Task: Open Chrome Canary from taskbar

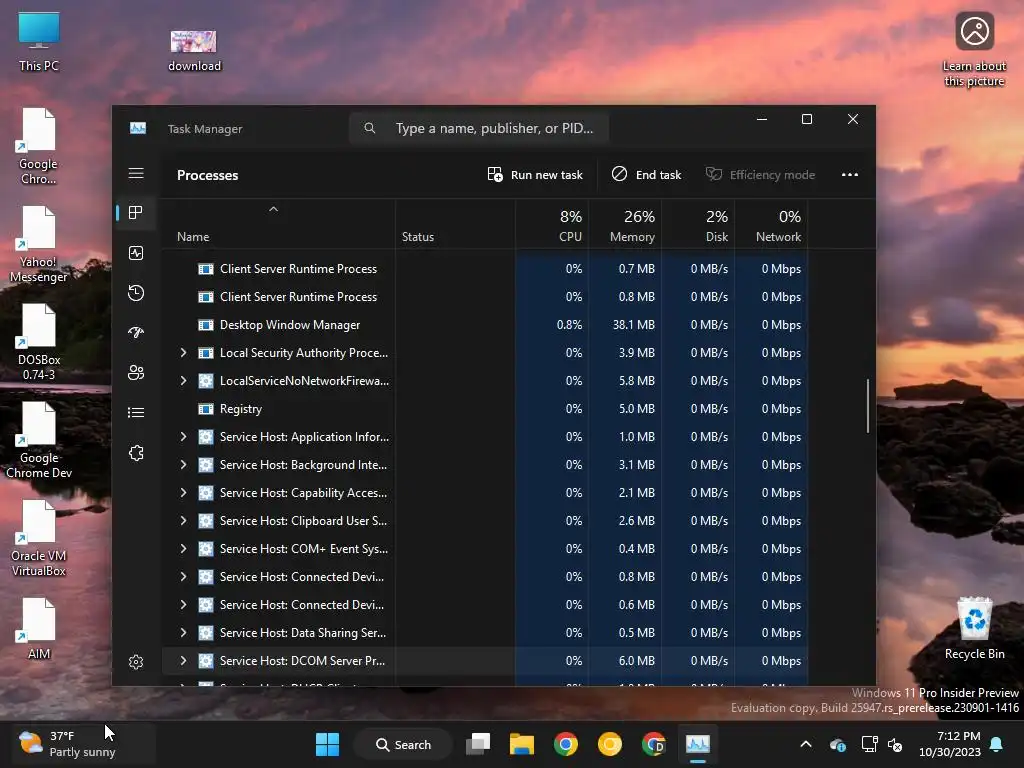Action: [x=609, y=744]
